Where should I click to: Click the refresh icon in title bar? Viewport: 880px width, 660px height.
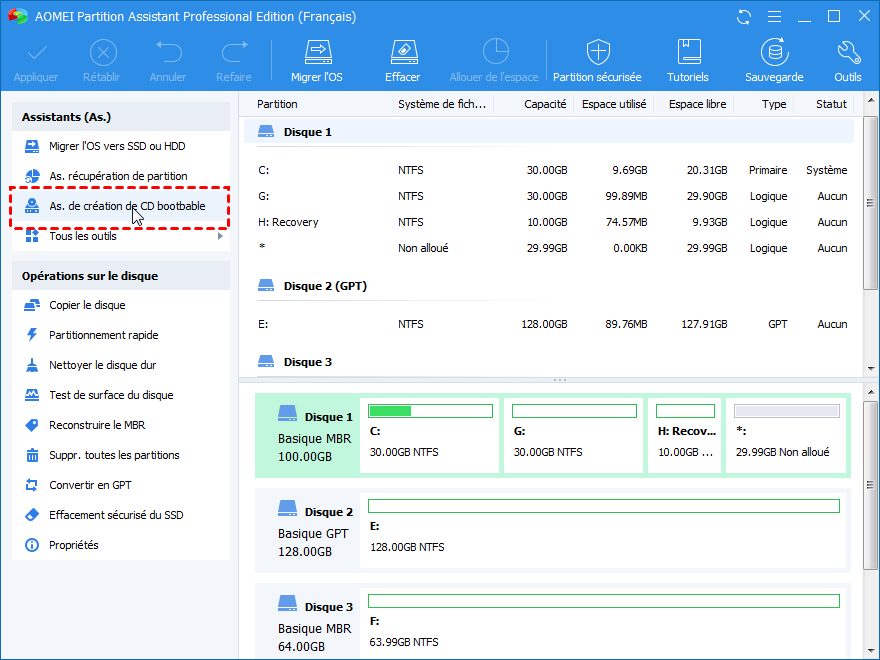pyautogui.click(x=743, y=17)
